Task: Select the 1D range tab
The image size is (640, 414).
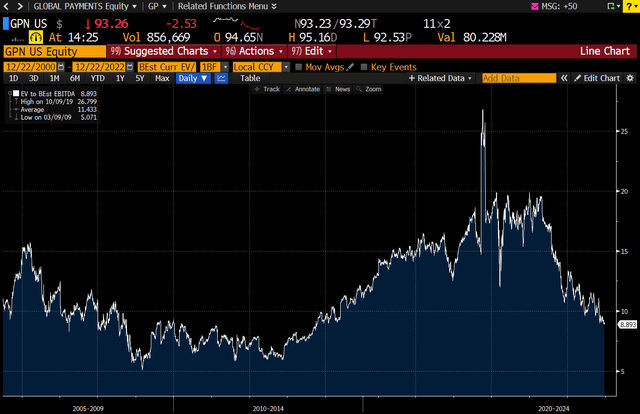Action: pos(13,78)
